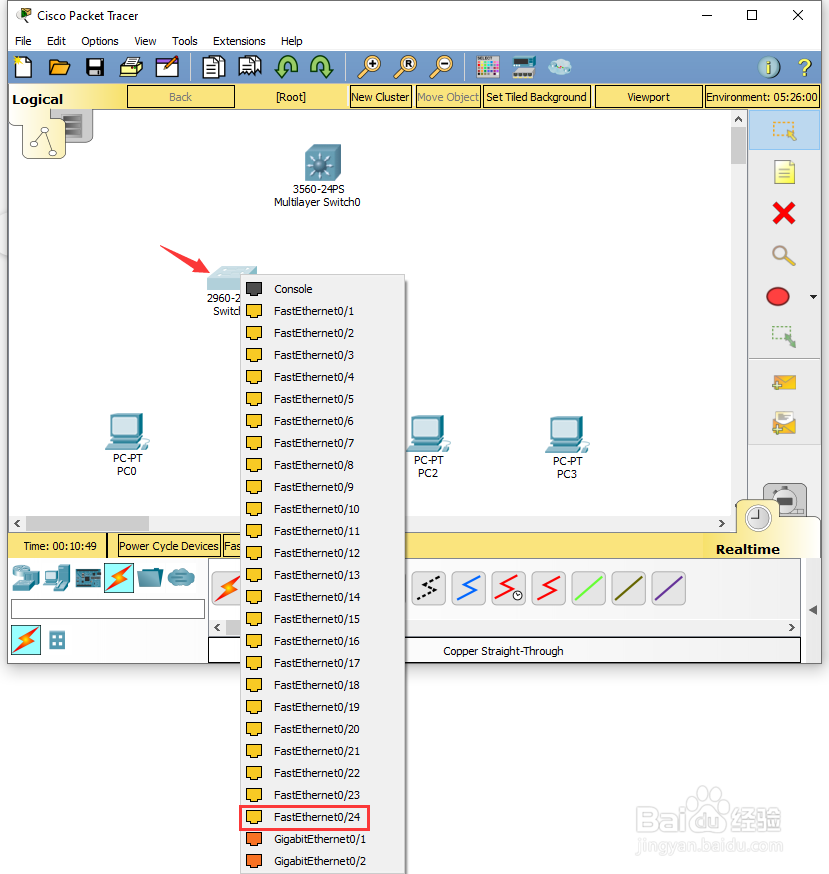Select the Console port entry
This screenshot has height=874, width=829.
pyautogui.click(x=323, y=289)
